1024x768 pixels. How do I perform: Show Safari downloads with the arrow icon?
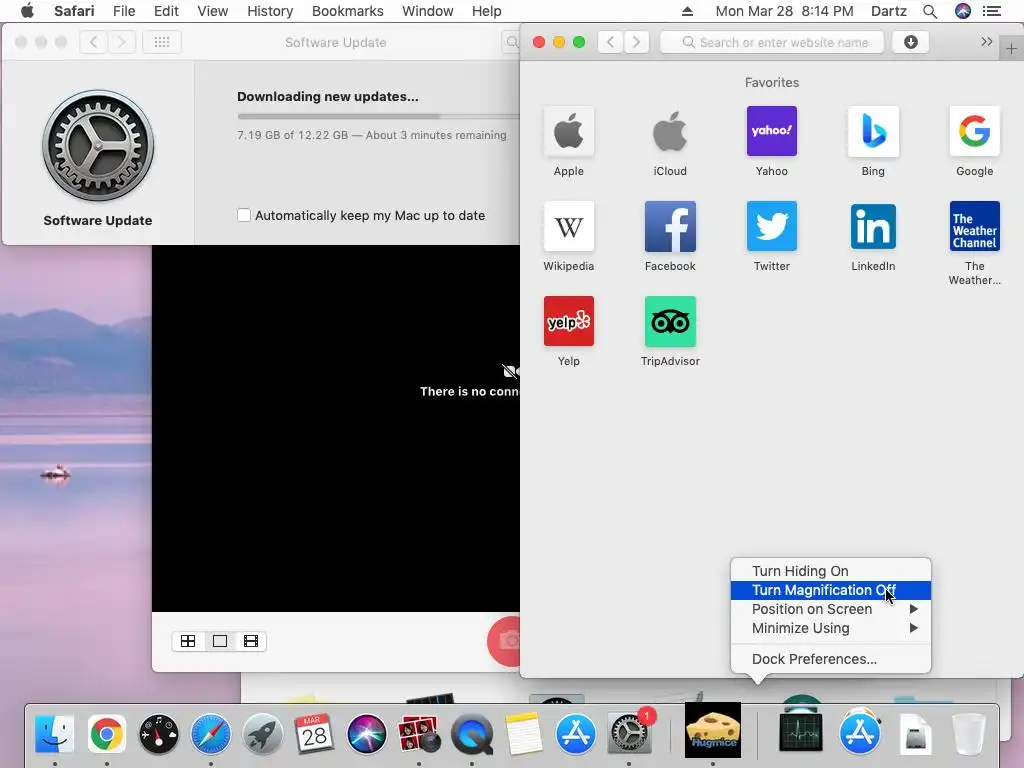[x=910, y=42]
